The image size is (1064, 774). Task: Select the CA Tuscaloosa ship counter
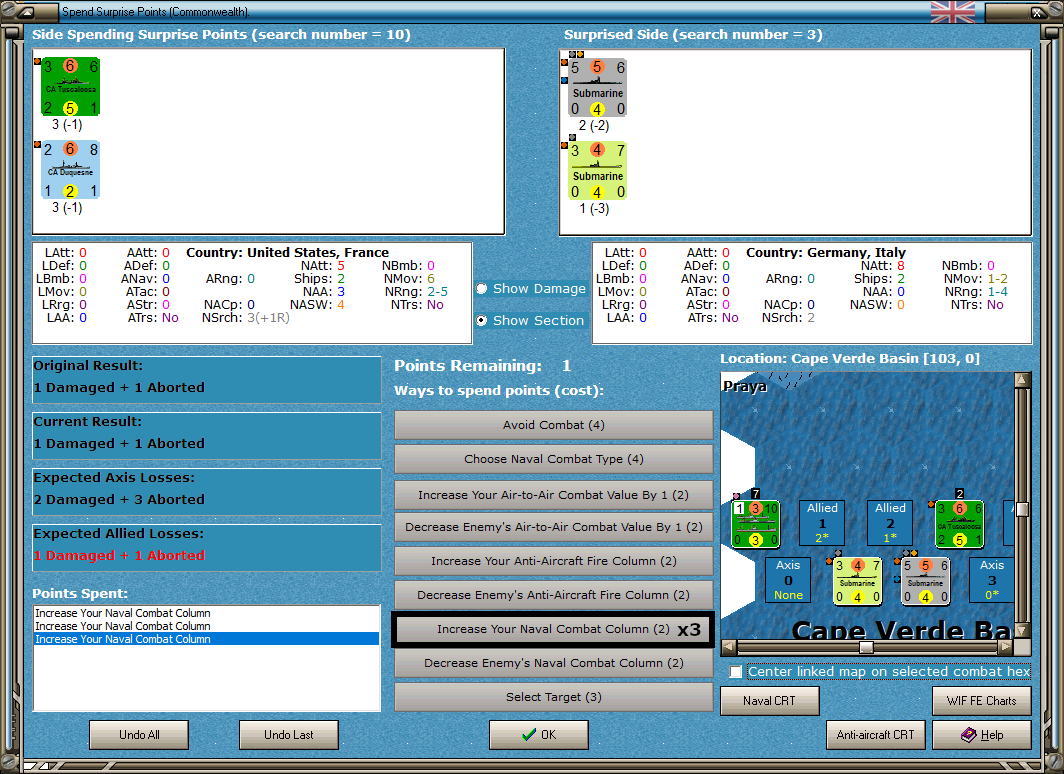71,87
